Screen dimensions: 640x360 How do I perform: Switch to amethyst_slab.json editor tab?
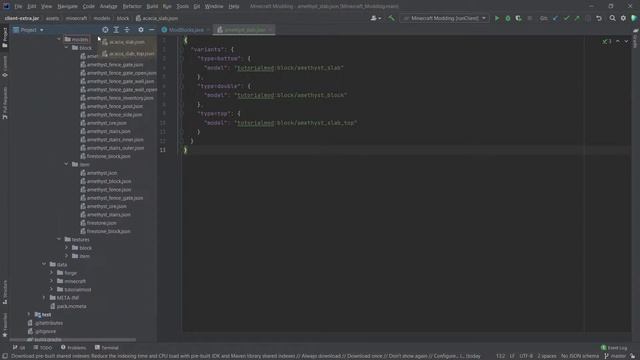(x=244, y=30)
